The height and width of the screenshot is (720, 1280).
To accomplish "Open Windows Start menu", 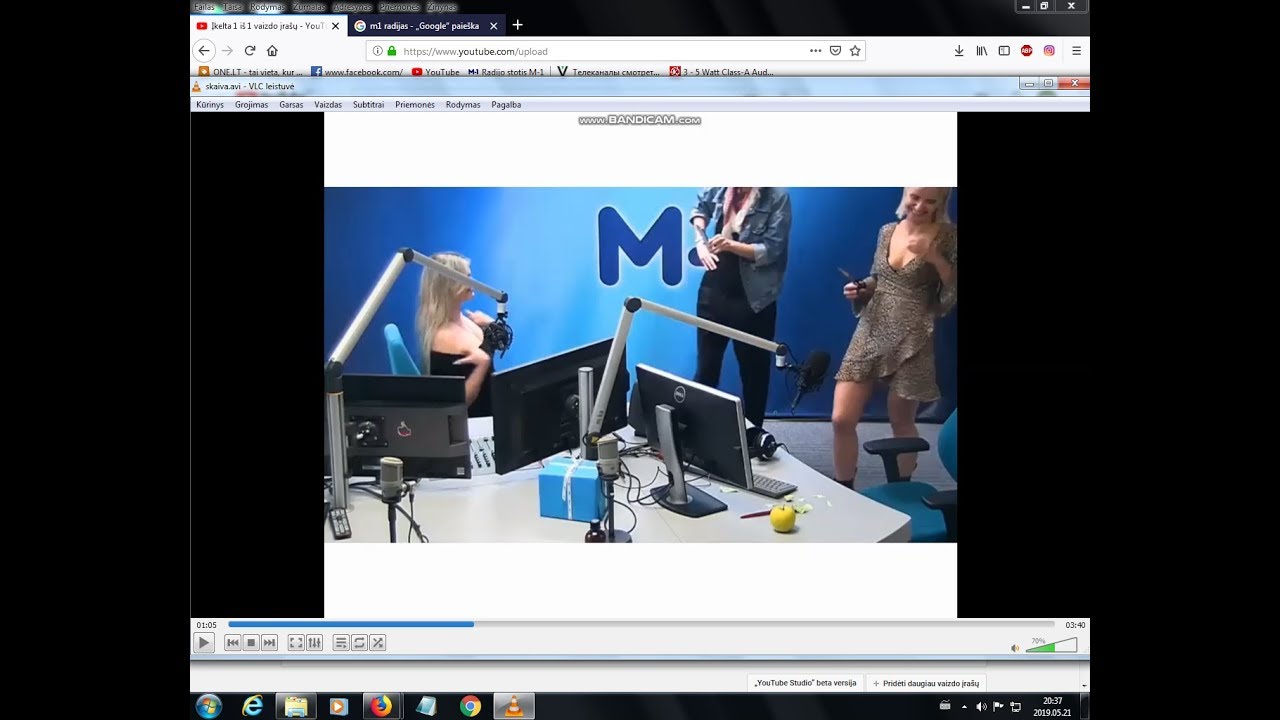I will point(209,706).
